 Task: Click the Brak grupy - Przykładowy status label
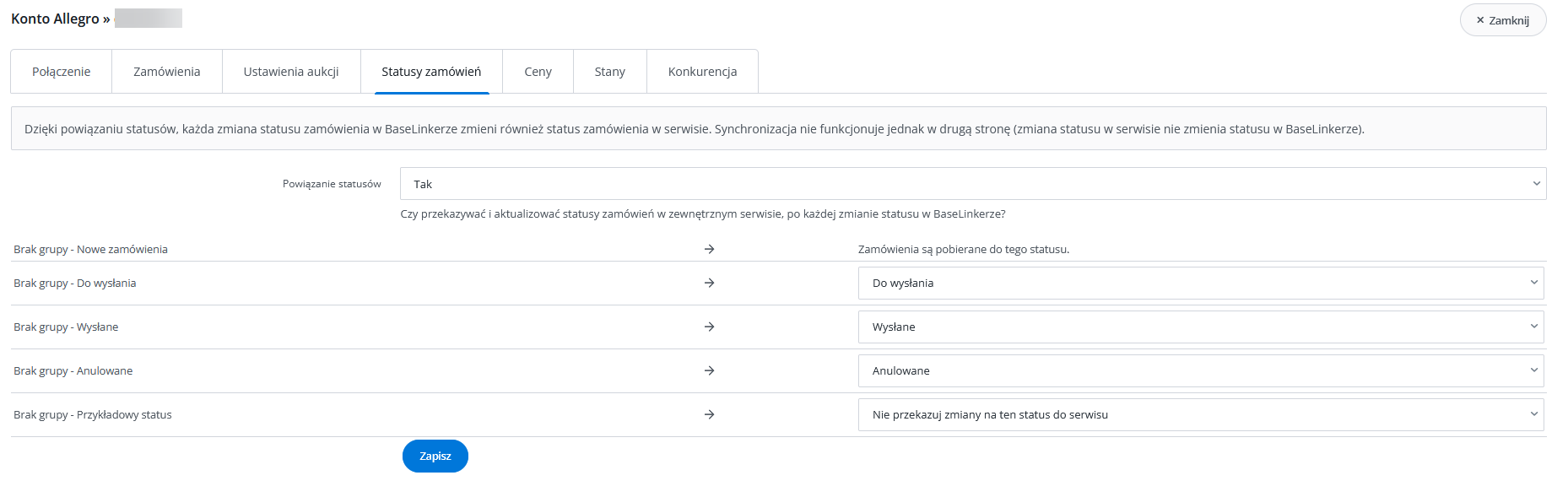pyautogui.click(x=93, y=414)
